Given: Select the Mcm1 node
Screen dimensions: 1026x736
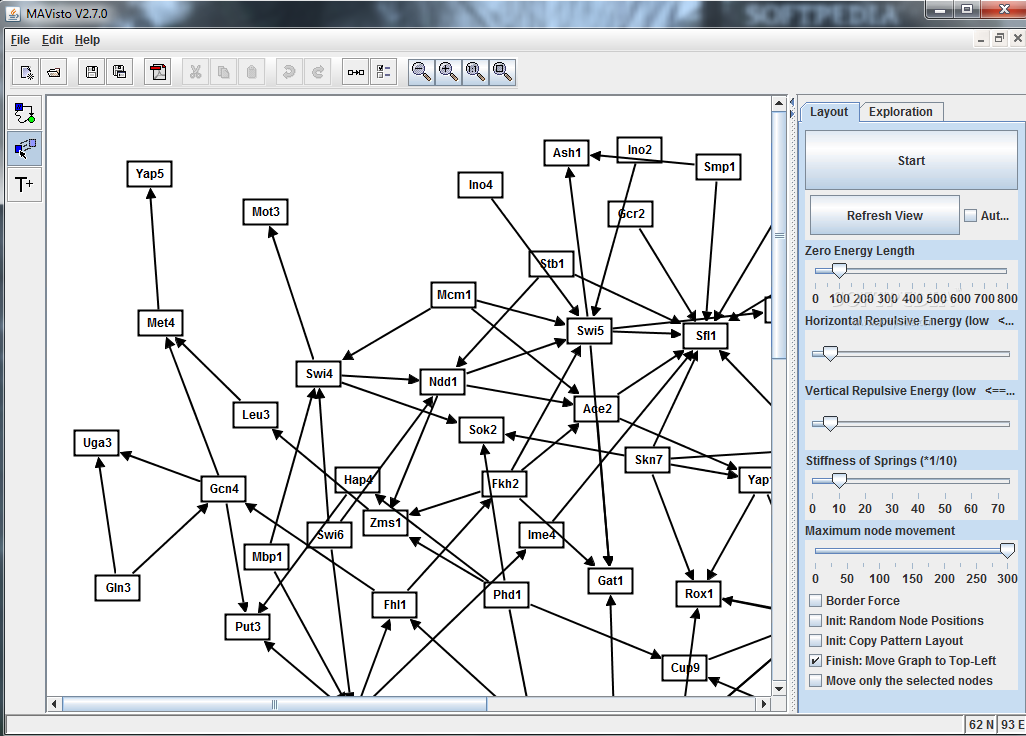Looking at the screenshot, I should click(453, 295).
